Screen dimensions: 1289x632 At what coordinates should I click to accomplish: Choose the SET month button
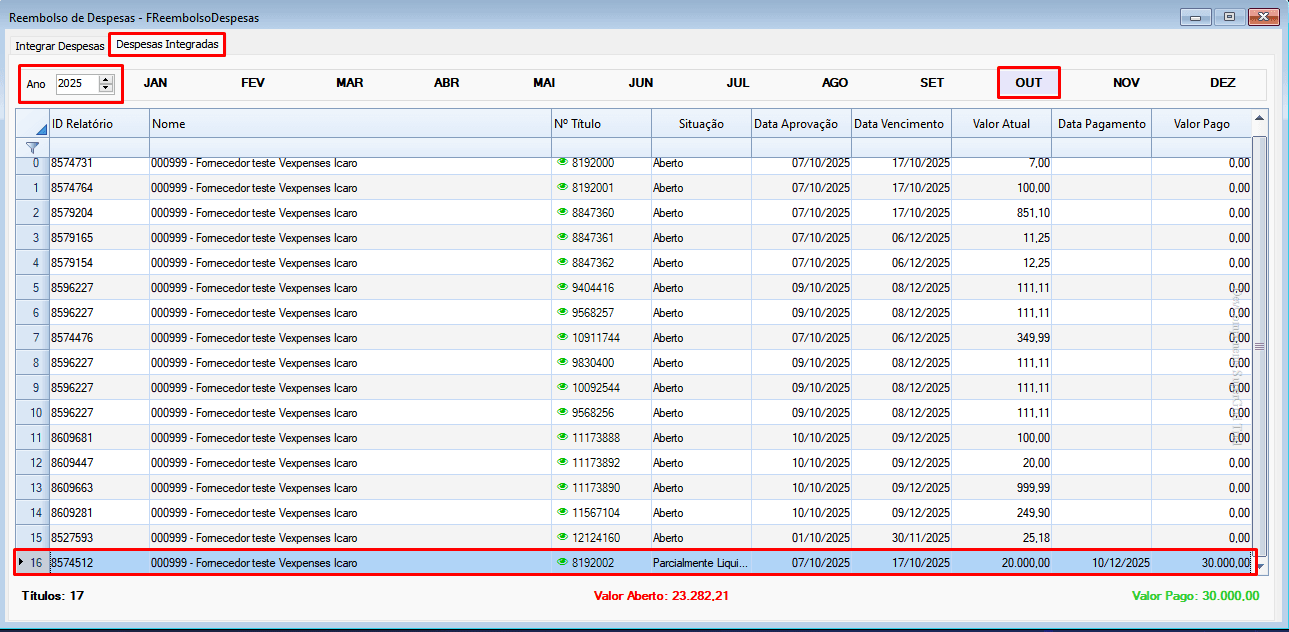pos(932,83)
